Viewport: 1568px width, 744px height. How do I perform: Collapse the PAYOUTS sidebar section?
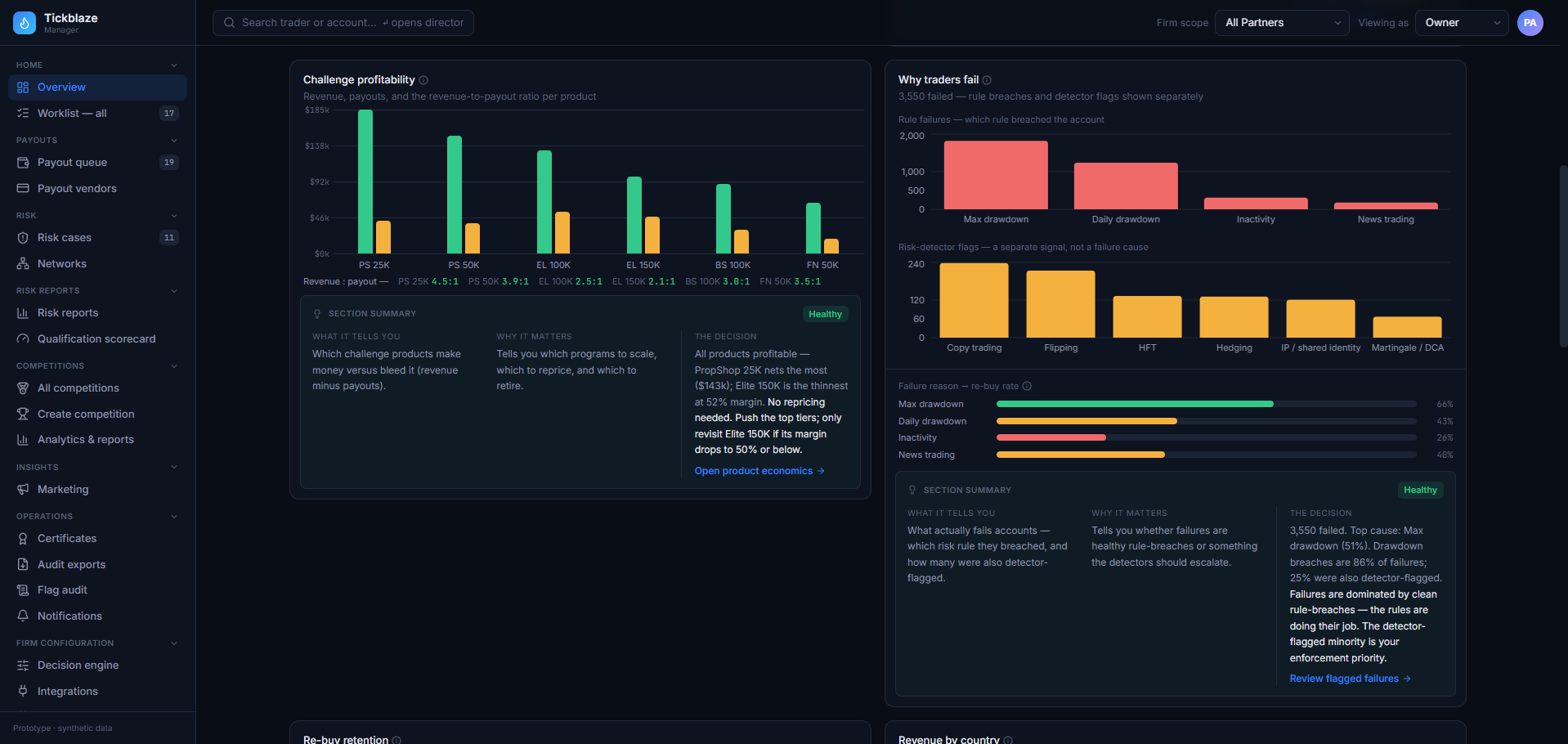pyautogui.click(x=174, y=141)
